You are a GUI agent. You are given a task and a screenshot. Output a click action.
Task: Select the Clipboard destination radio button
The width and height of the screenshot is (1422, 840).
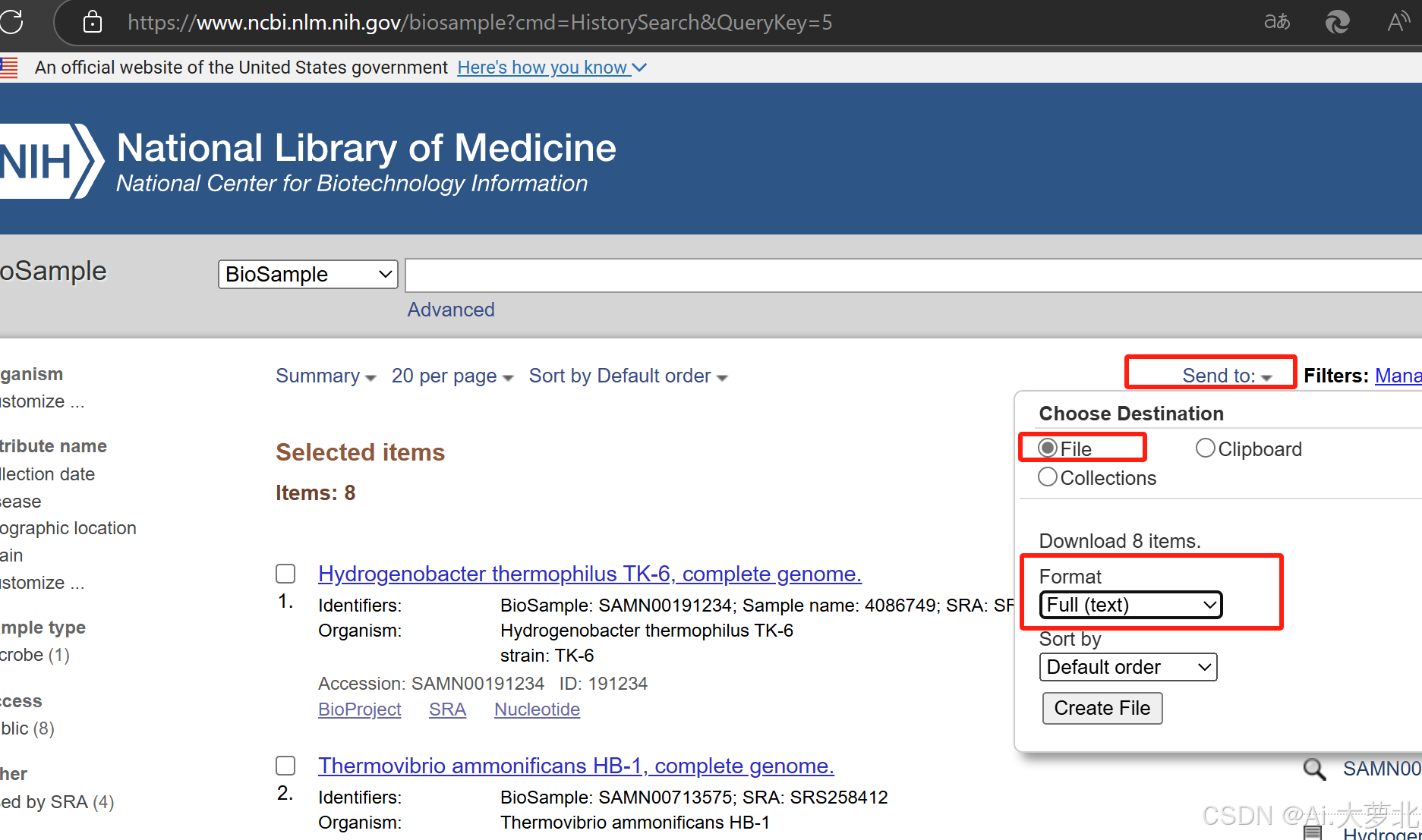point(1205,448)
